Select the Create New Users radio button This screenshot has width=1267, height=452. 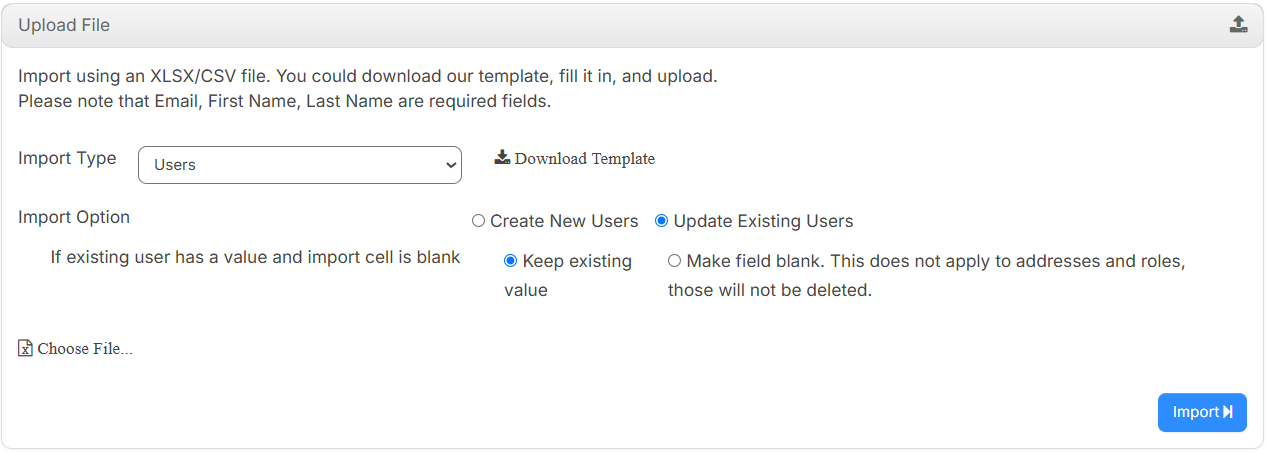pyautogui.click(x=478, y=221)
